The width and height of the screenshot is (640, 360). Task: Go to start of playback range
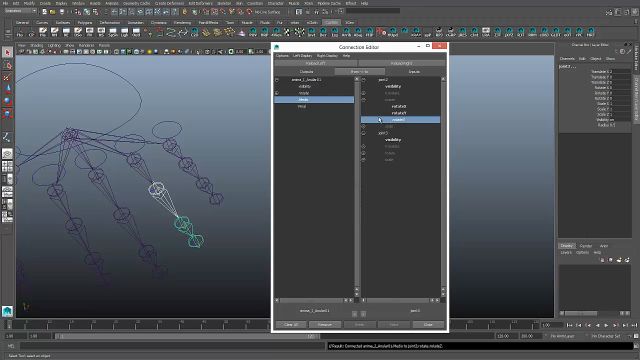(x=570, y=325)
